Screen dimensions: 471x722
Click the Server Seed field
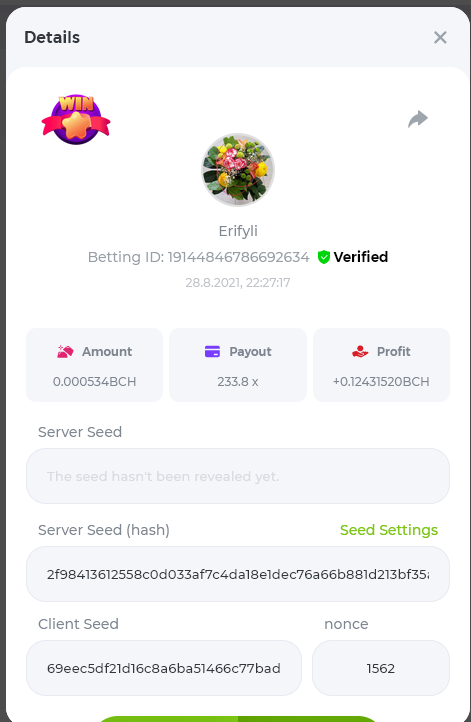pyautogui.click(x=238, y=476)
